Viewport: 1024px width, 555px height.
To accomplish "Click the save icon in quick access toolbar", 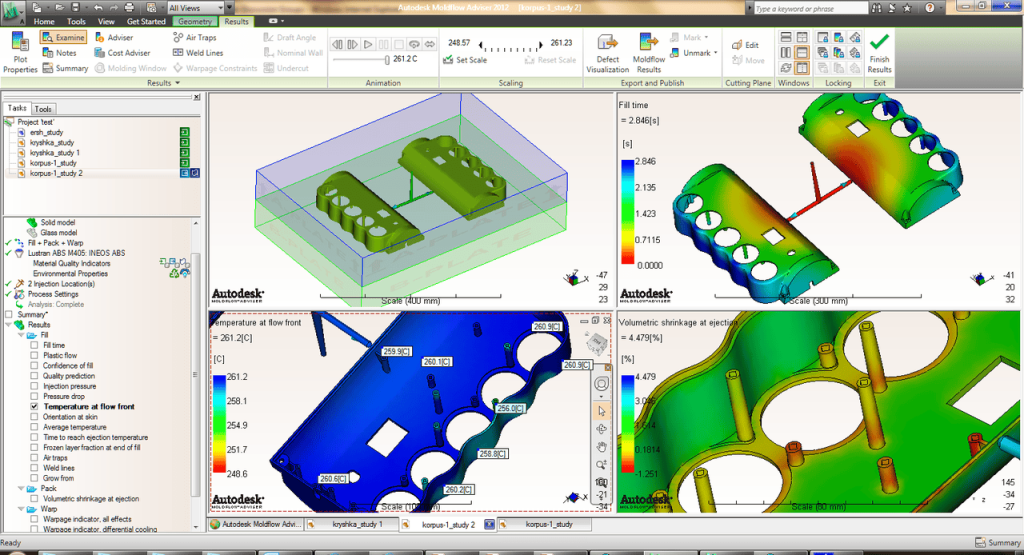I will tap(76, 8).
